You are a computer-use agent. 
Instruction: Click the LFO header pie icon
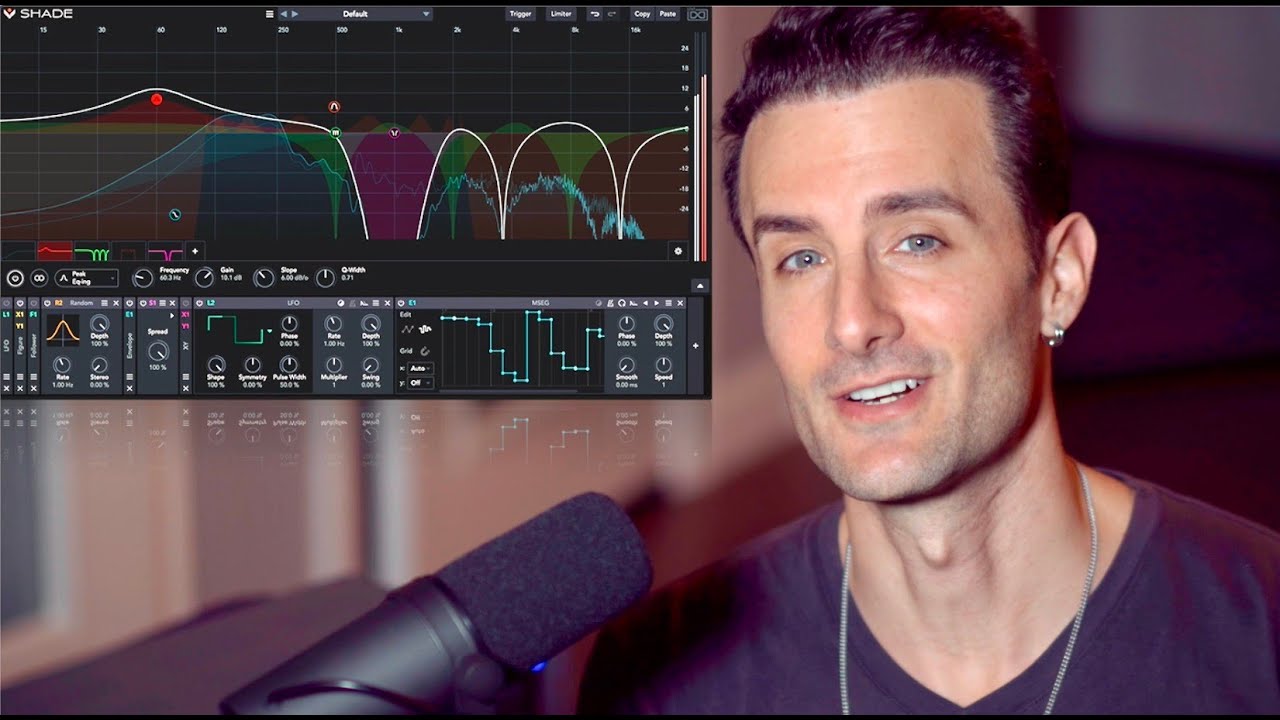pyautogui.click(x=341, y=303)
